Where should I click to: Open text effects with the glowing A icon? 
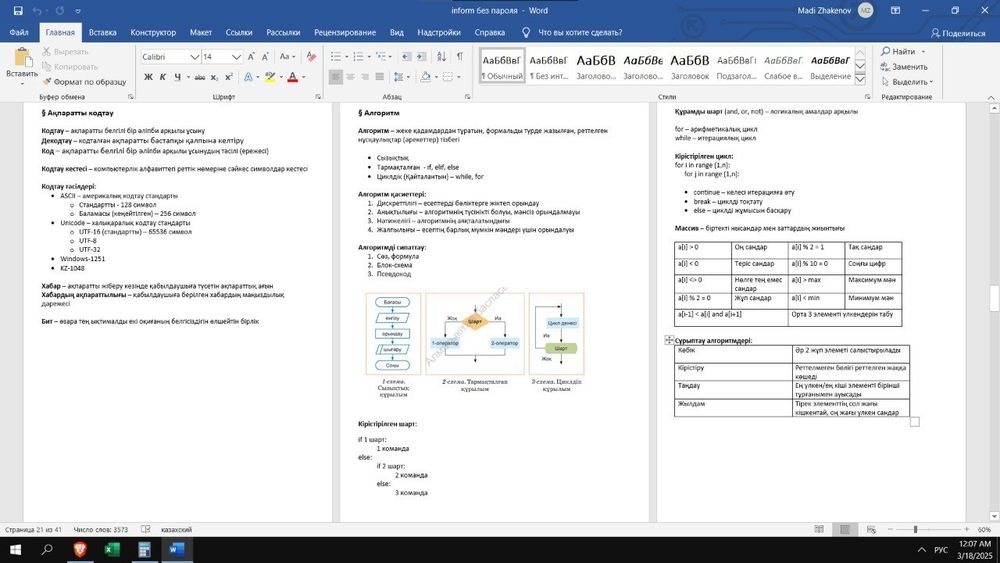[248, 77]
